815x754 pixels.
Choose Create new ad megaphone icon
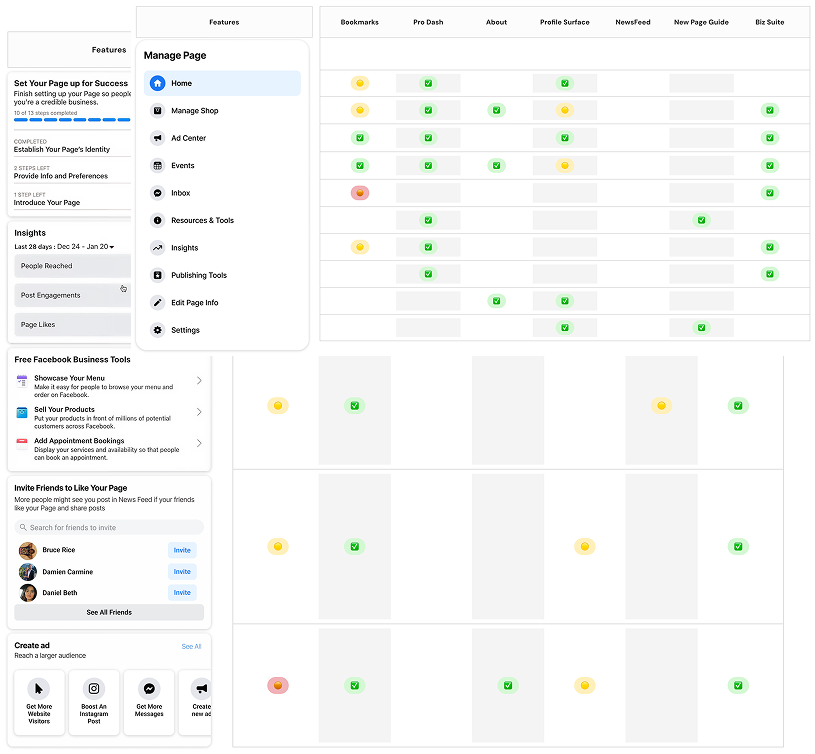(201, 689)
